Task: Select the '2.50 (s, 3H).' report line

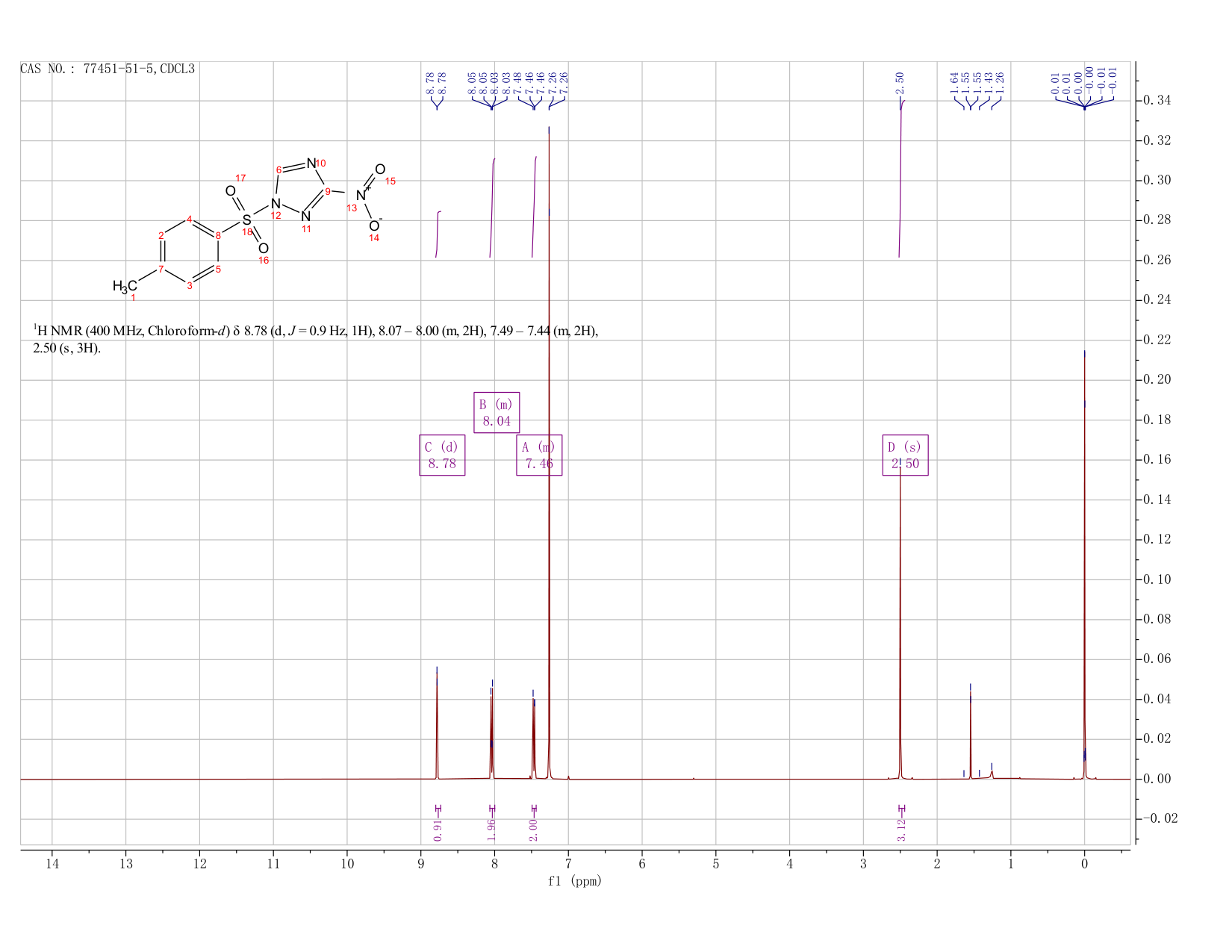Action: 66,349
